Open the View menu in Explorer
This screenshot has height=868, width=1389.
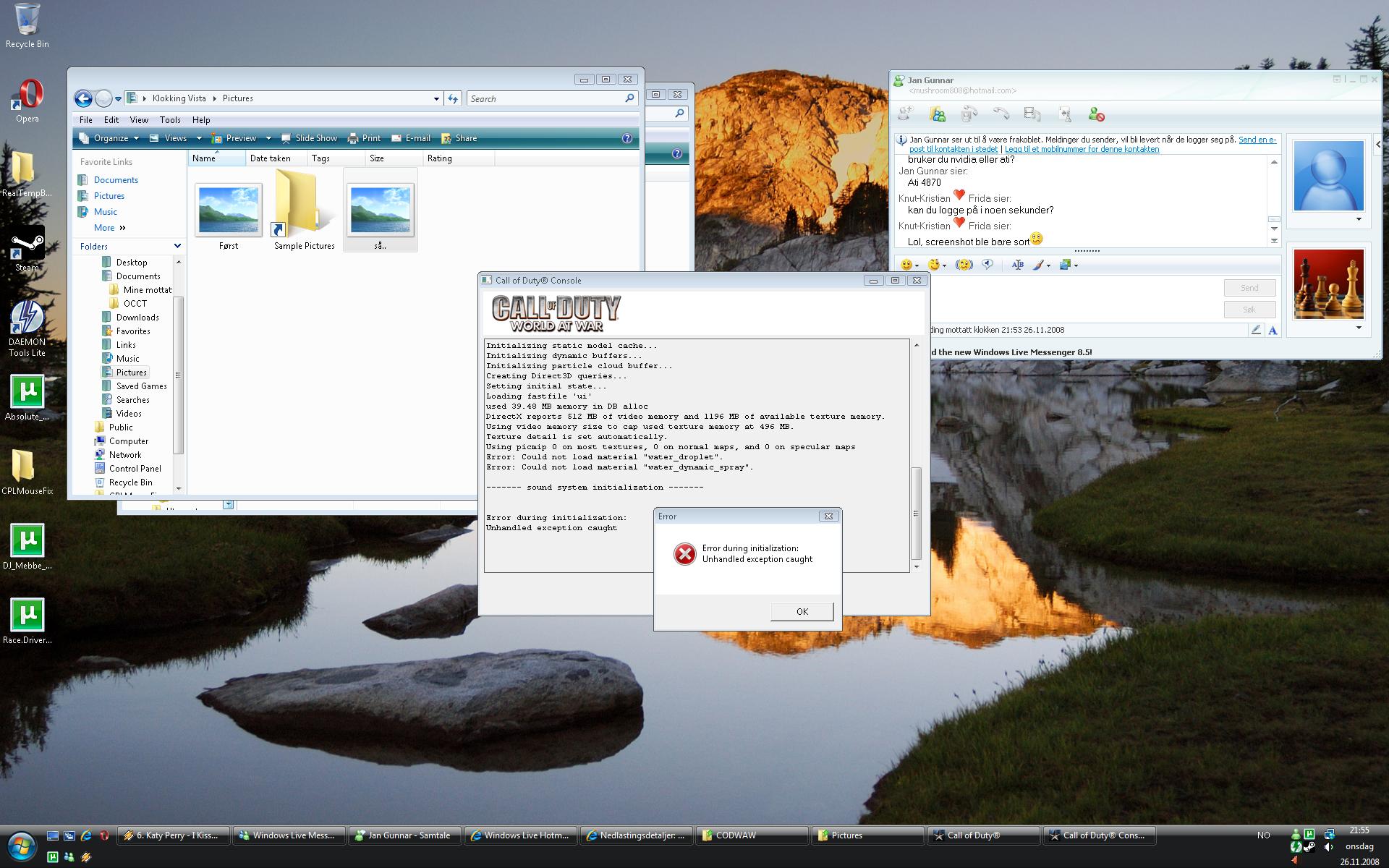(139, 120)
